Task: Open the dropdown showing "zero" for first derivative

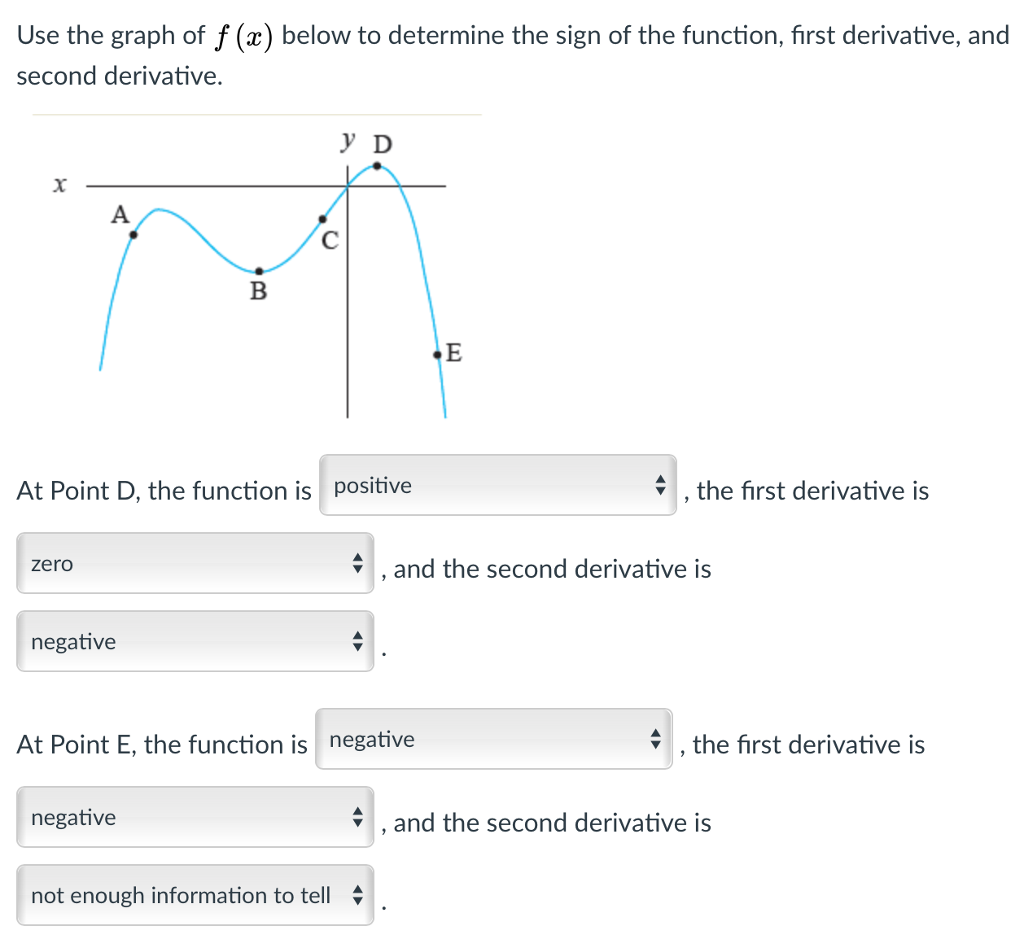Action: pos(195,564)
